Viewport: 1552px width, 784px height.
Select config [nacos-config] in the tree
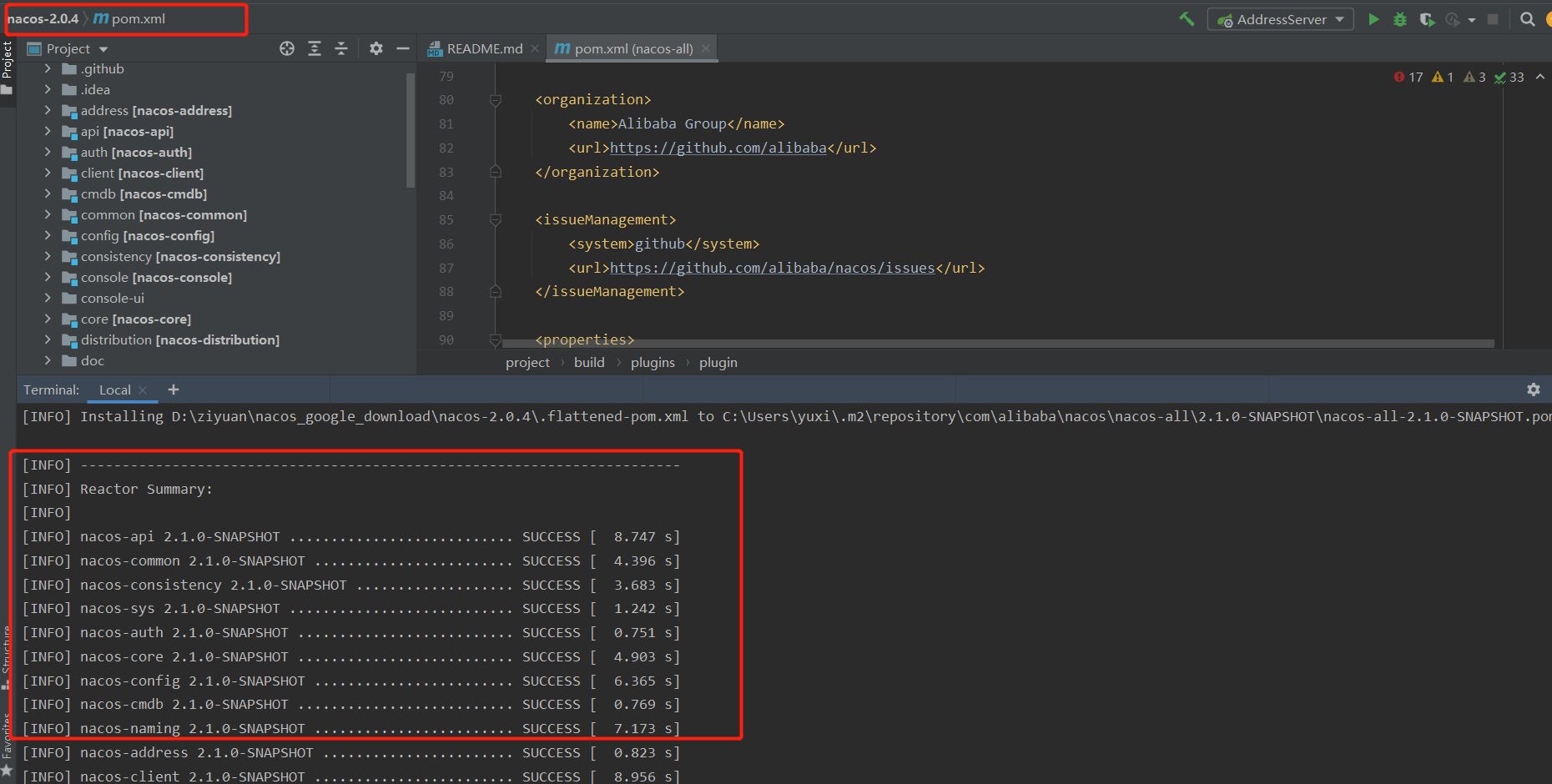[148, 235]
